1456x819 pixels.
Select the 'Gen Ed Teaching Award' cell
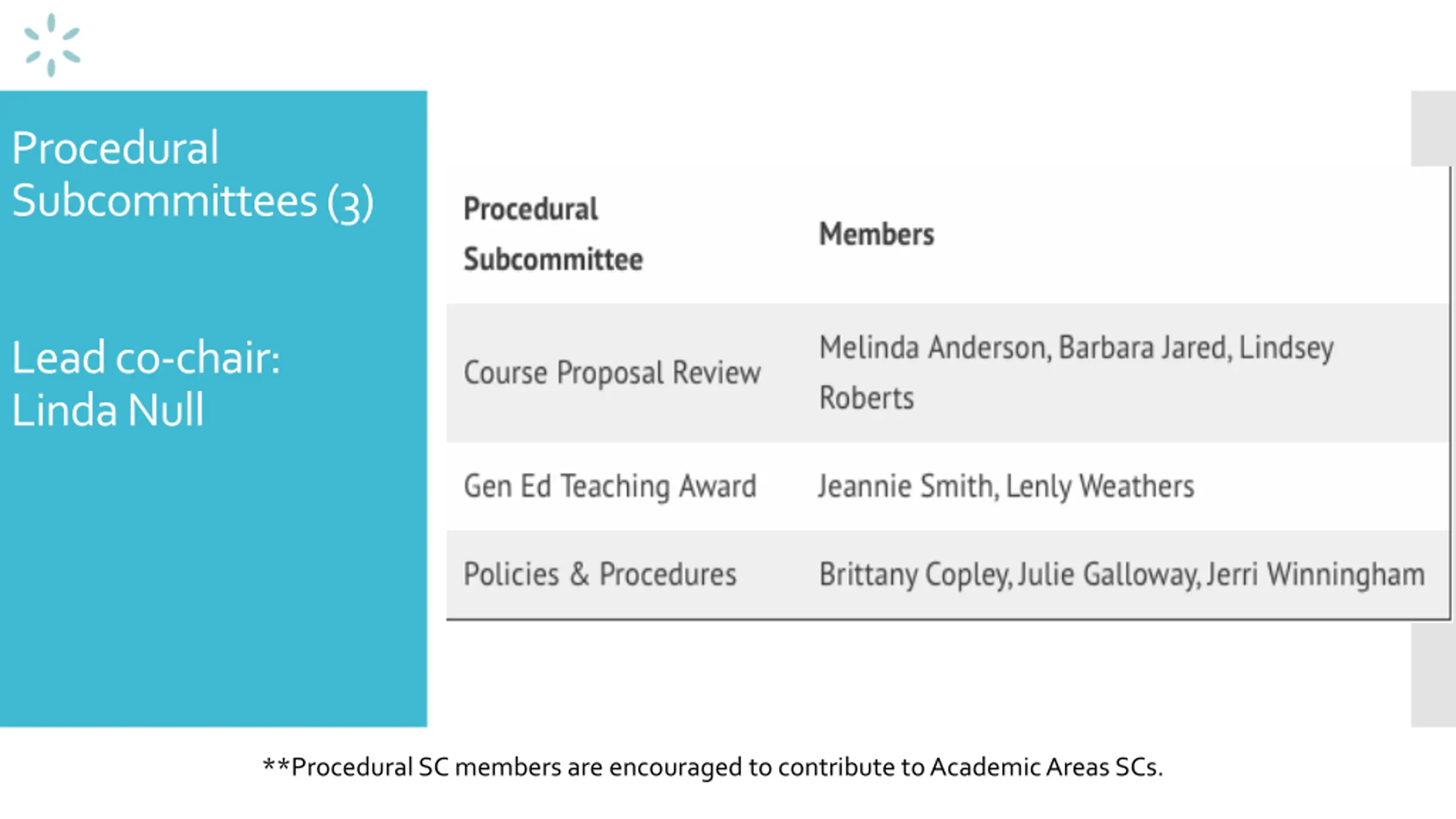610,487
